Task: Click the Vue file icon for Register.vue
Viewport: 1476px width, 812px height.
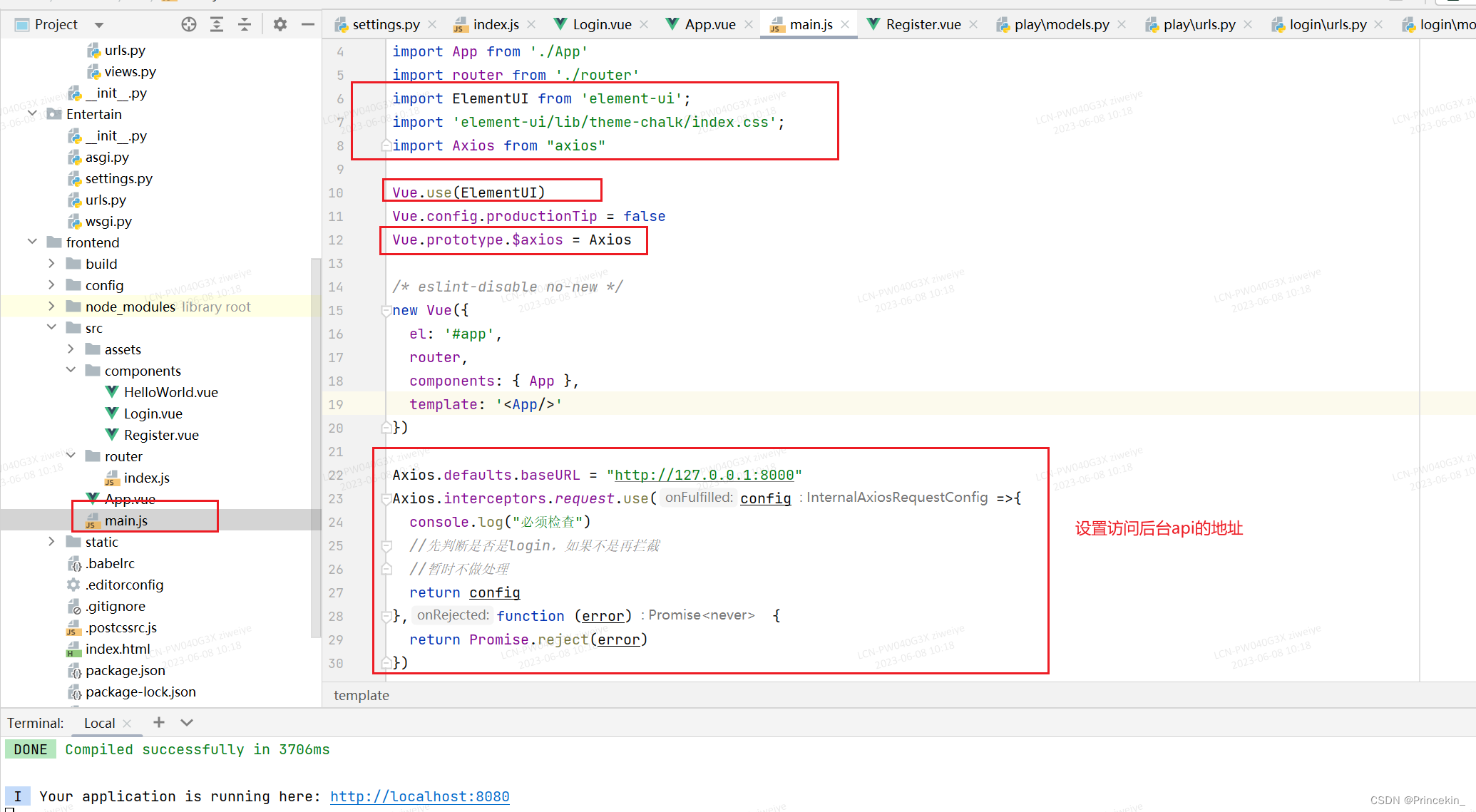Action: point(113,435)
